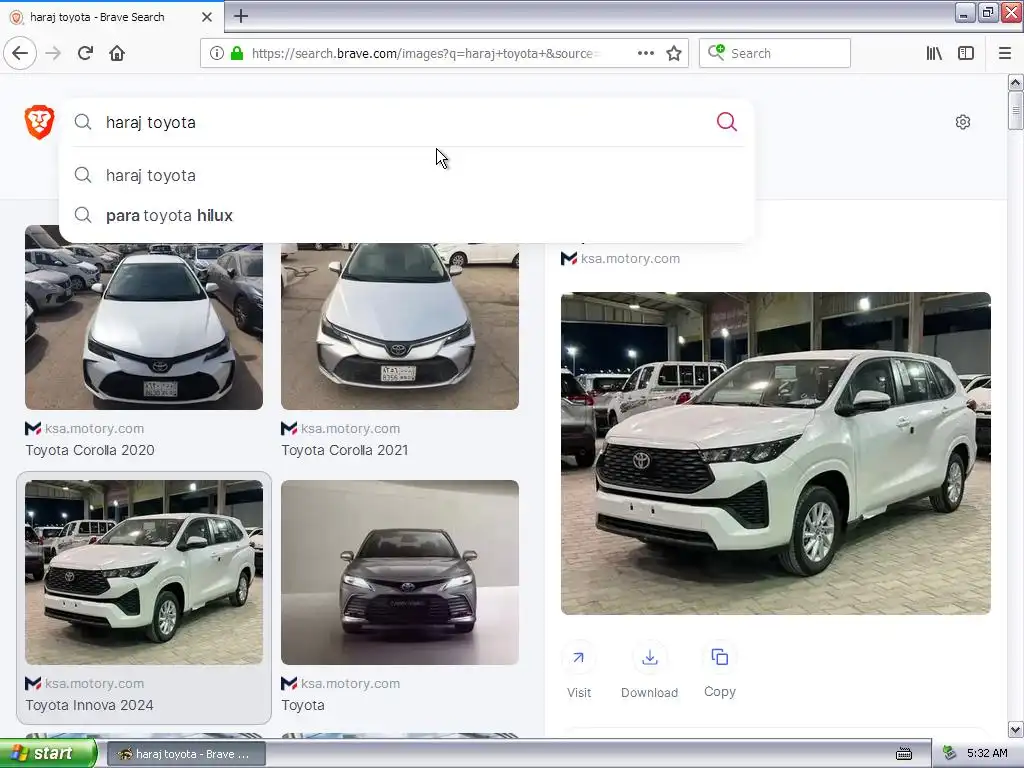Click the taskbar clock 5:32 AM
Screen dimensions: 1024x768
tap(987, 754)
